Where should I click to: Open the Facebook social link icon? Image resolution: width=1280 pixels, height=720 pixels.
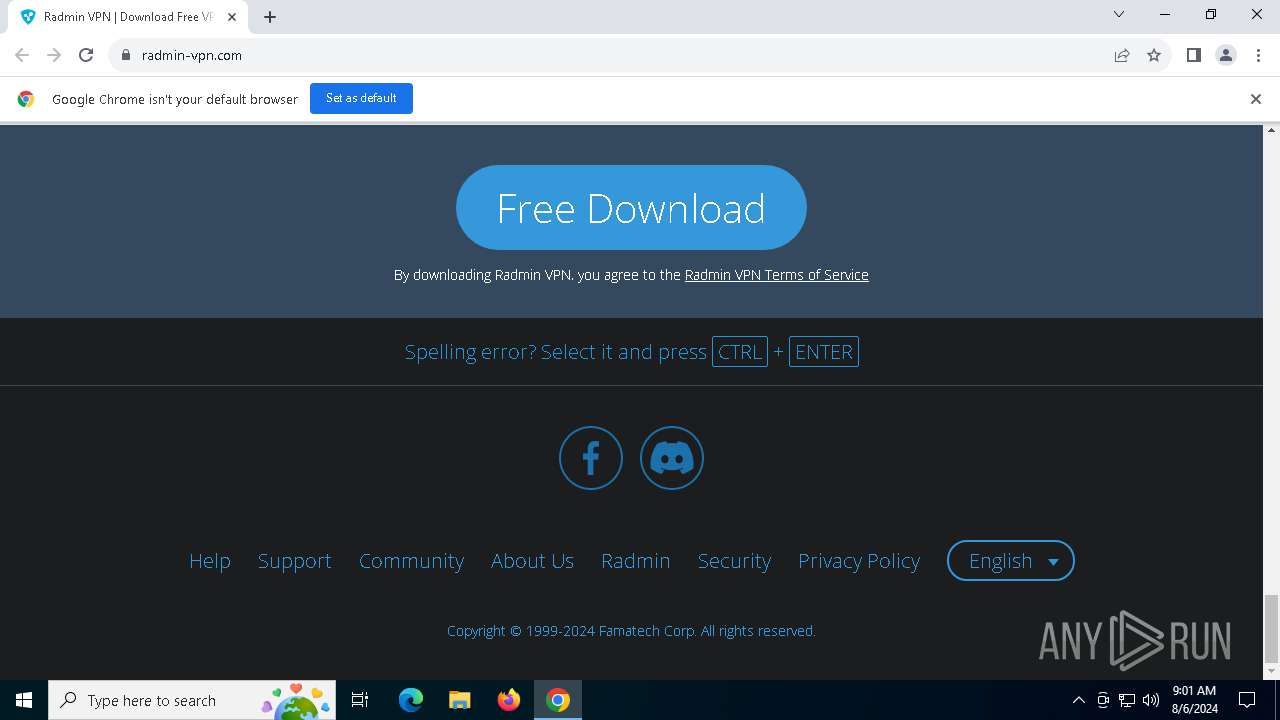click(x=590, y=458)
